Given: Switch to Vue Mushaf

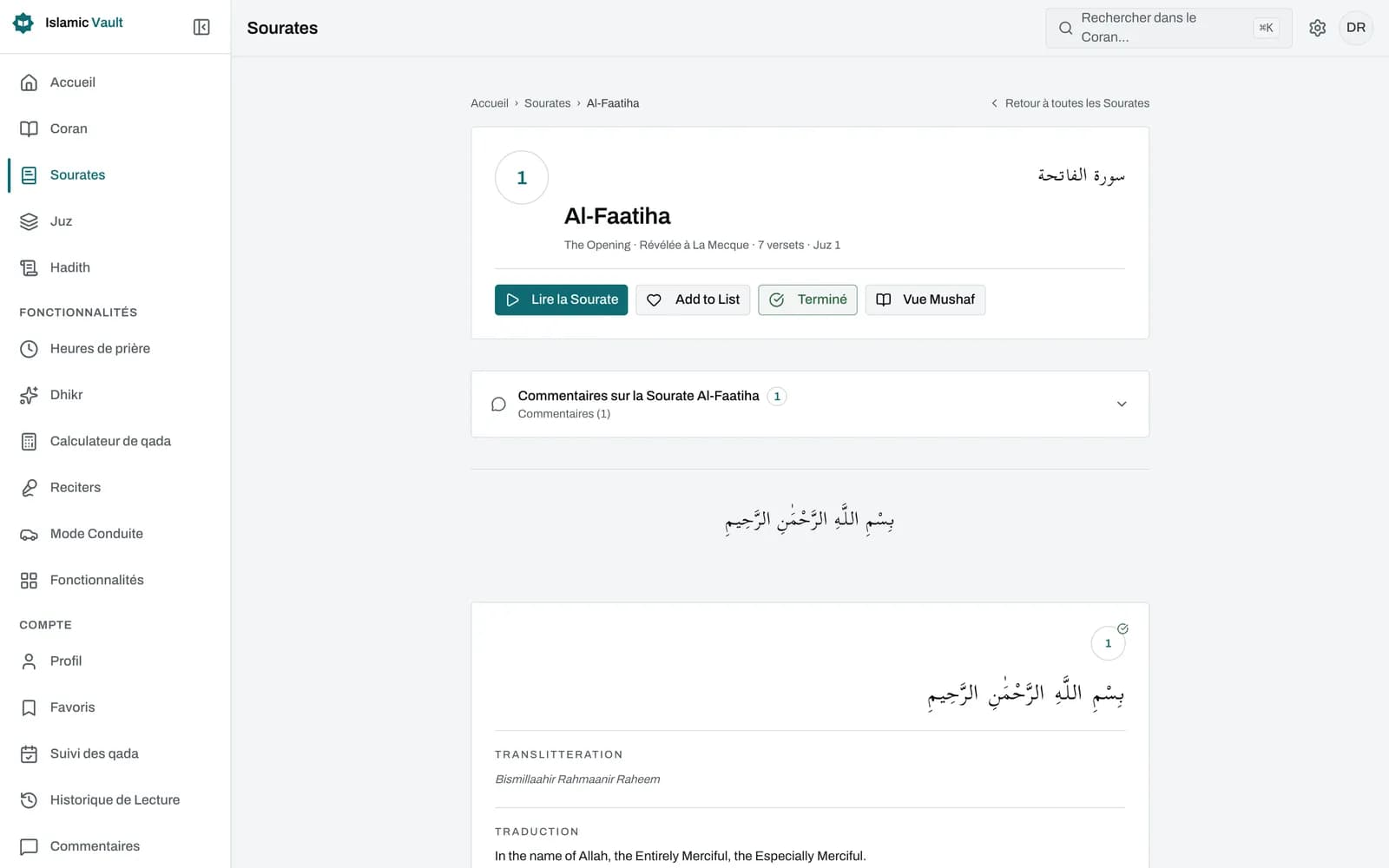Looking at the screenshot, I should click(925, 299).
